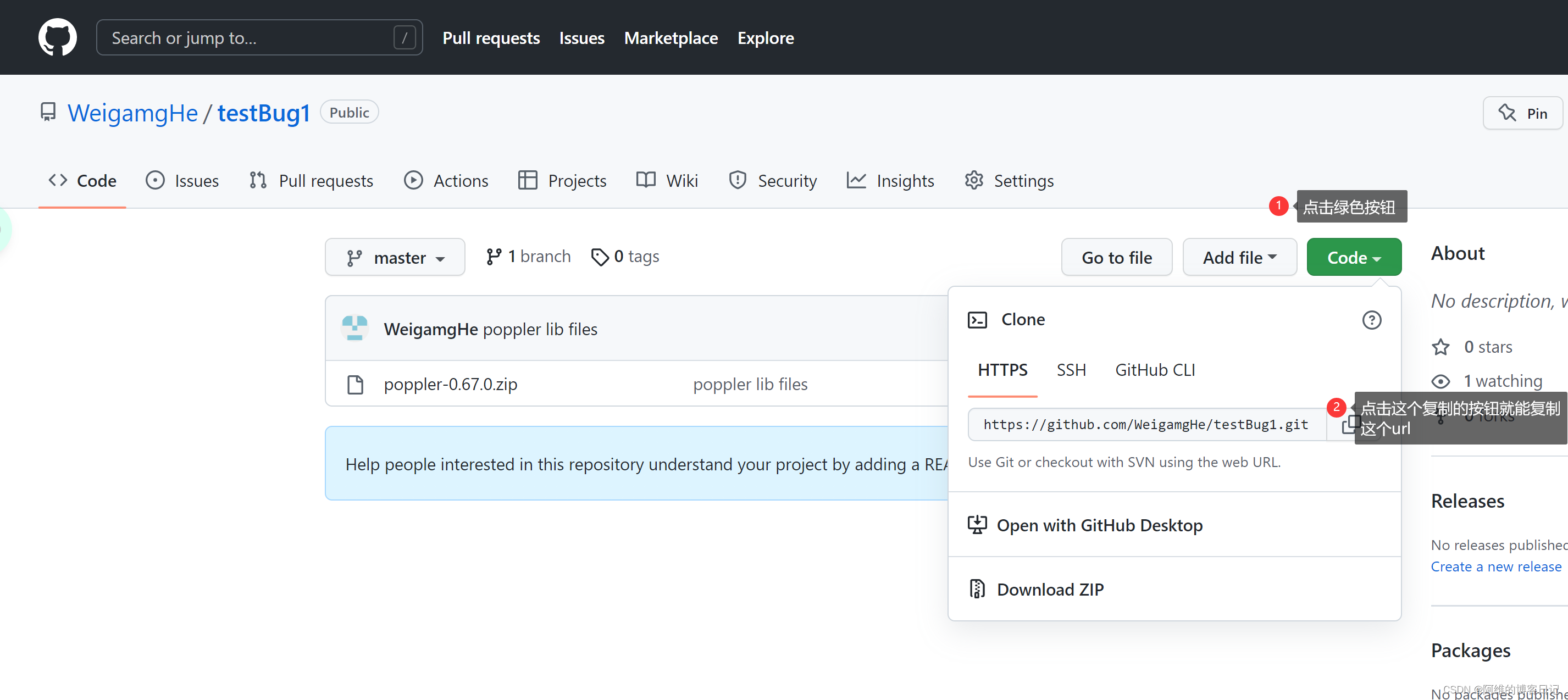Click the star icon in About

[x=1440, y=347]
